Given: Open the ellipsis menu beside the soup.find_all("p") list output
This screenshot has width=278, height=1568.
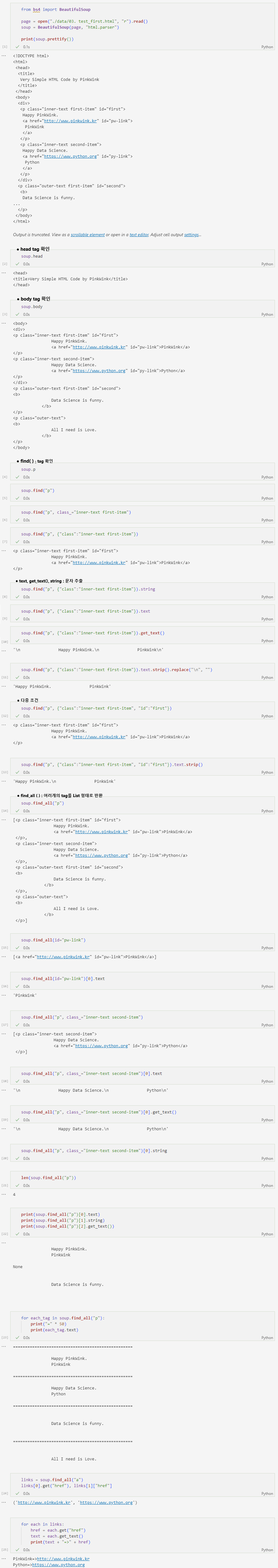Looking at the screenshot, I should click(x=4, y=820).
